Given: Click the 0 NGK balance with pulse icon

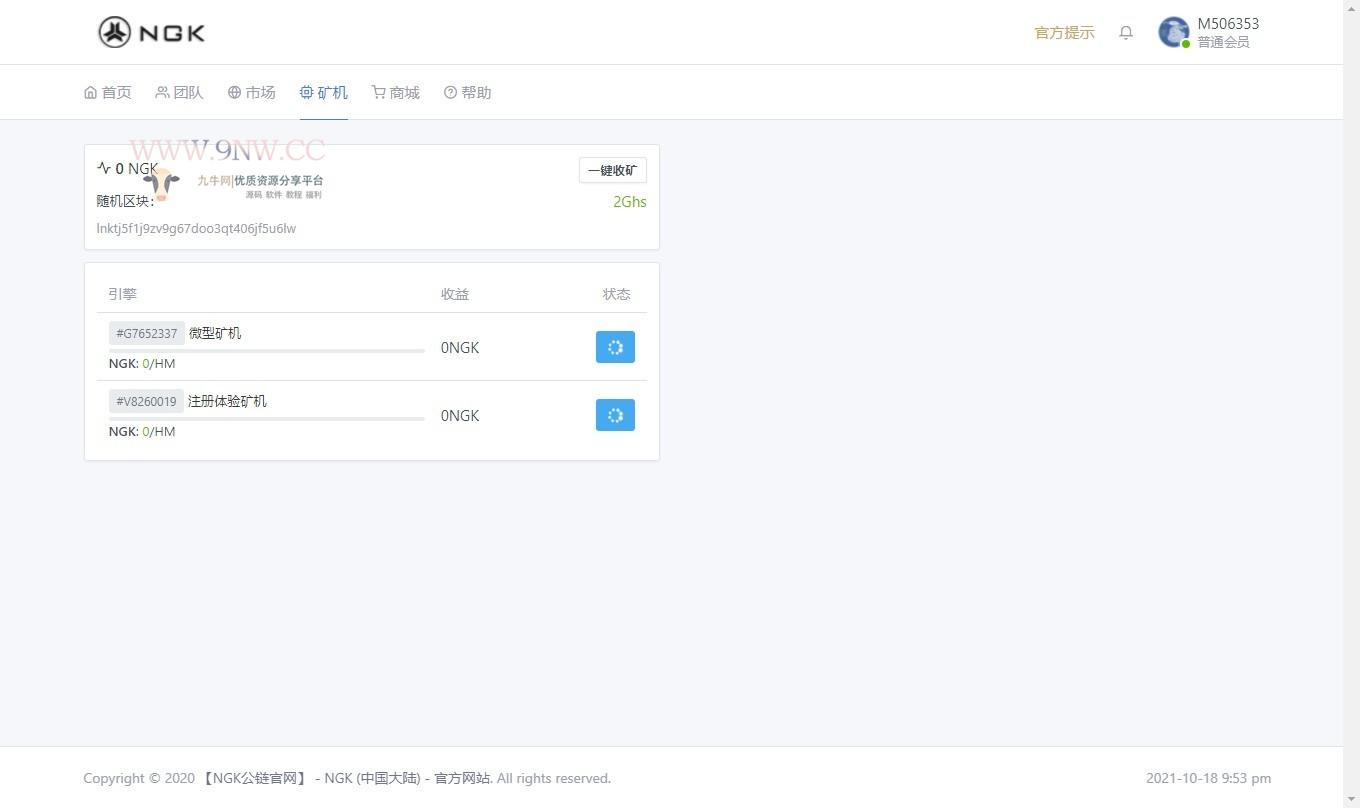Looking at the screenshot, I should coord(128,168).
